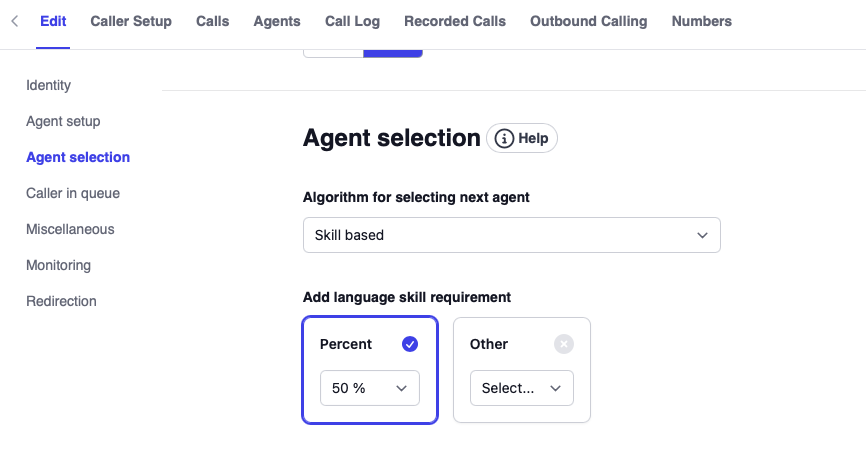Switch to Outbound Calling tab
The width and height of the screenshot is (866, 460).
[588, 21]
